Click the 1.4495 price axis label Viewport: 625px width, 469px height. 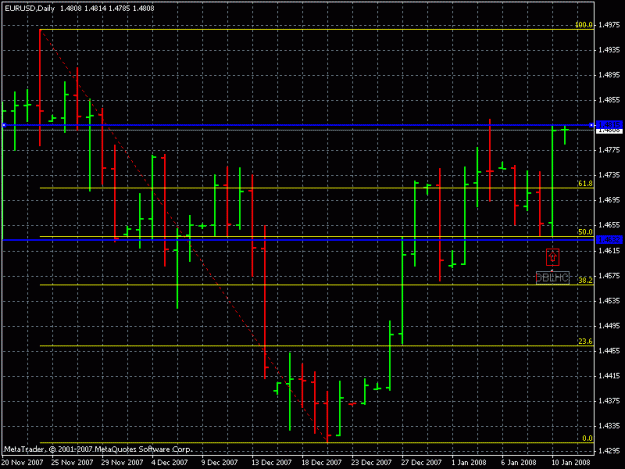point(609,326)
